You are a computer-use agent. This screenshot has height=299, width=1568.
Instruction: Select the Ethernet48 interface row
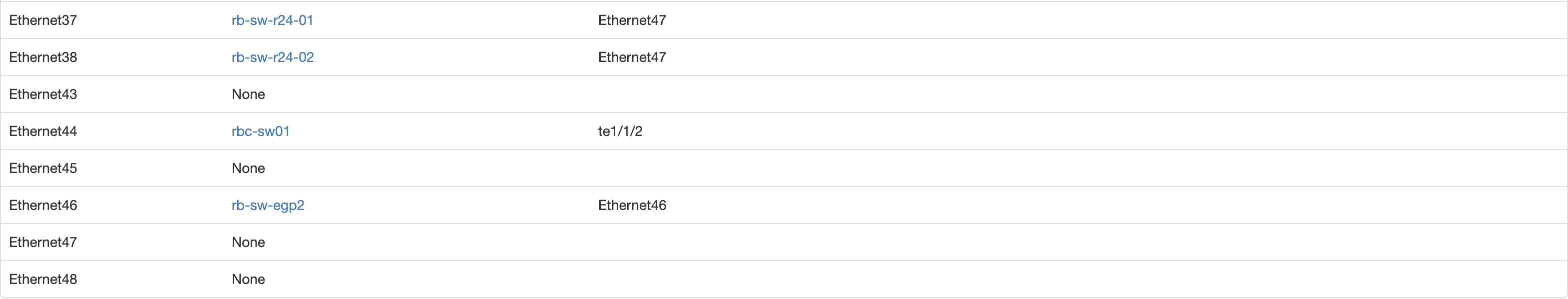click(x=43, y=279)
